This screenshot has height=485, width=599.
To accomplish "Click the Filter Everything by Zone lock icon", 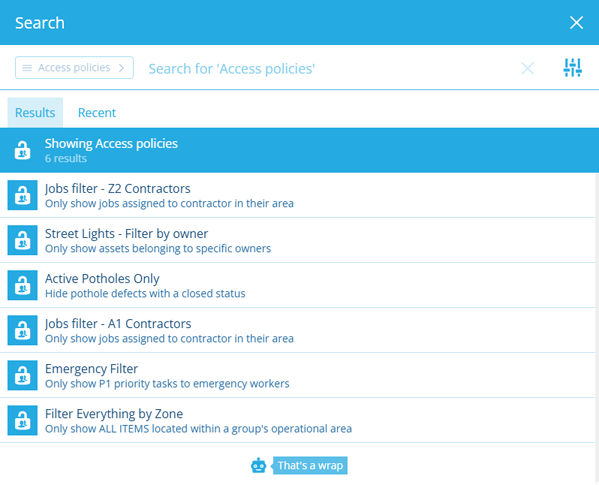I will tap(23, 420).
